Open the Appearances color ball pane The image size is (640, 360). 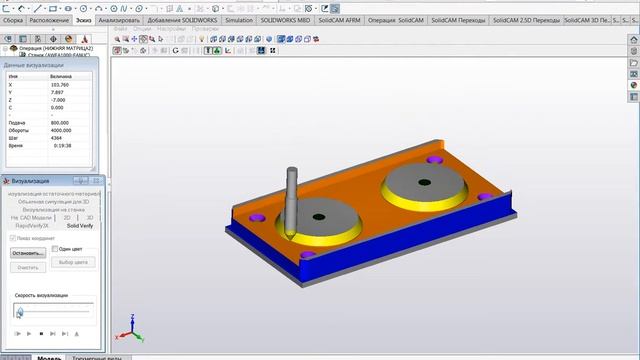click(633, 85)
